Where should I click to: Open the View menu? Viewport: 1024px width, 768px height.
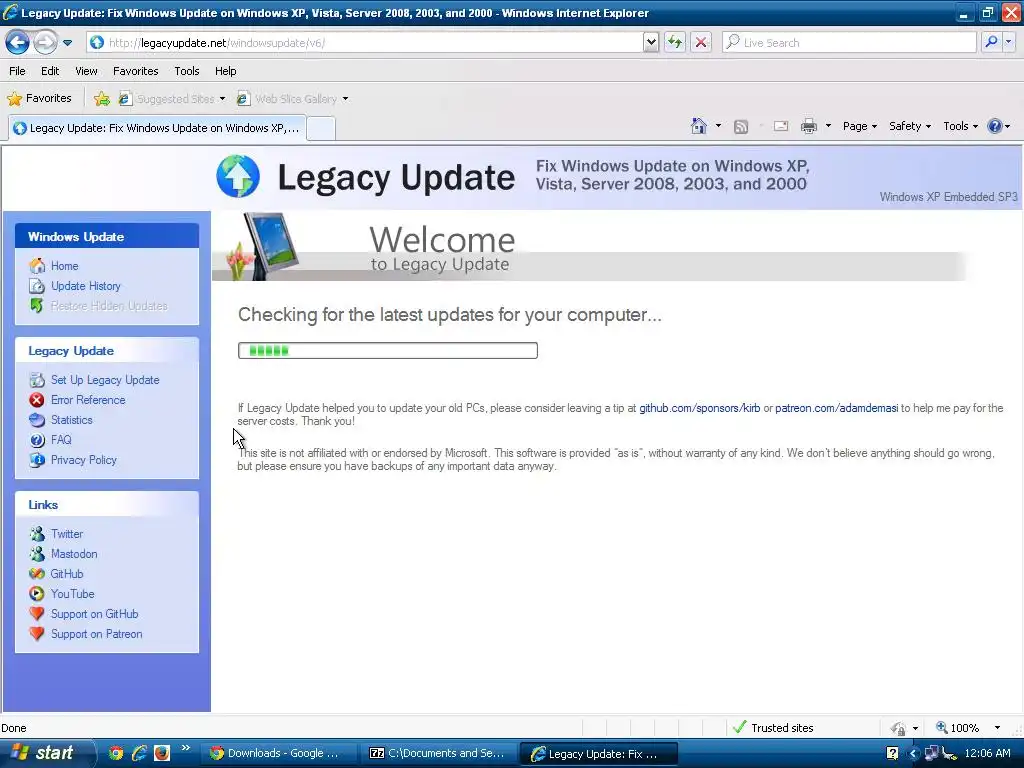(86, 71)
